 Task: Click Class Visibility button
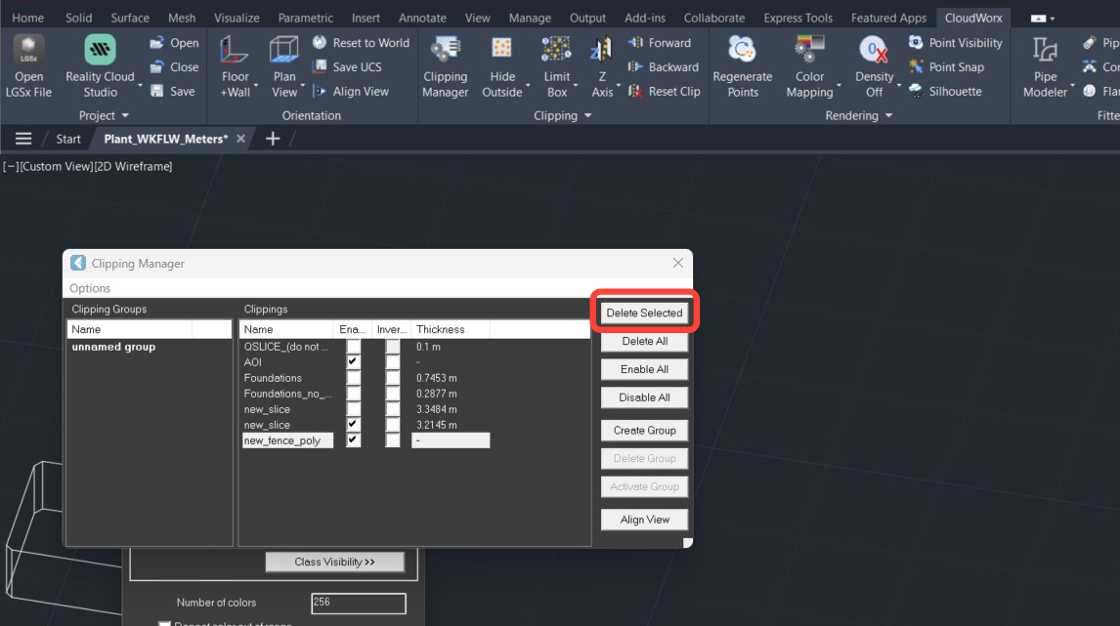pyautogui.click(x=334, y=562)
